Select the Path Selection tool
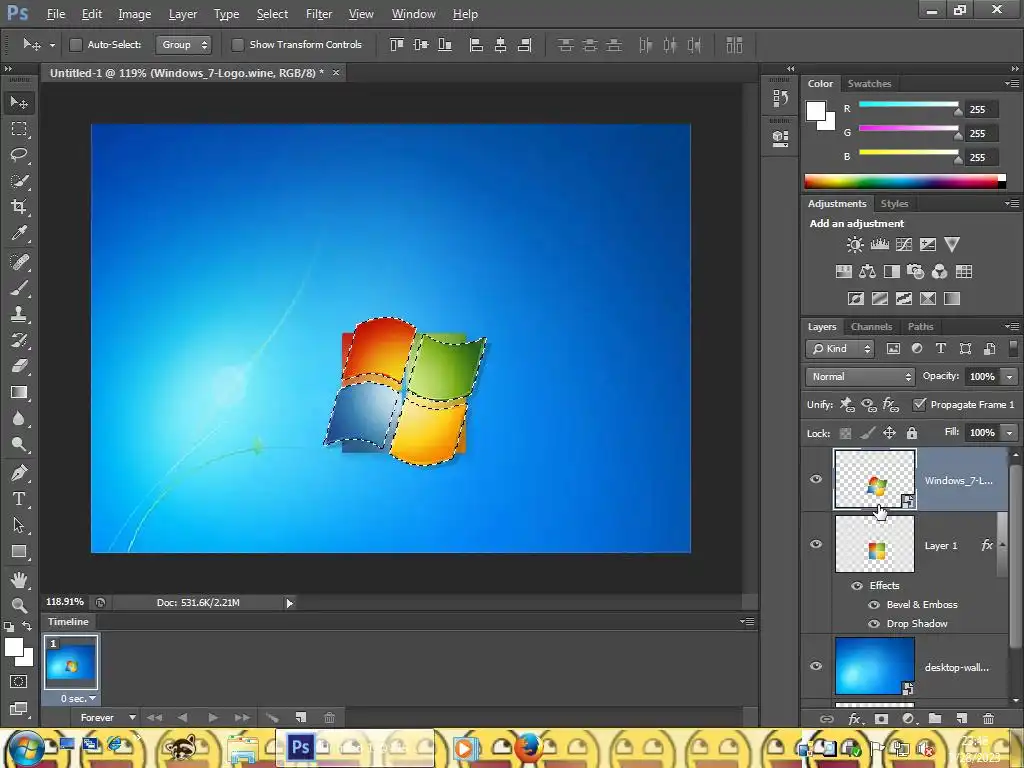Image resolution: width=1024 pixels, height=768 pixels. [19, 525]
